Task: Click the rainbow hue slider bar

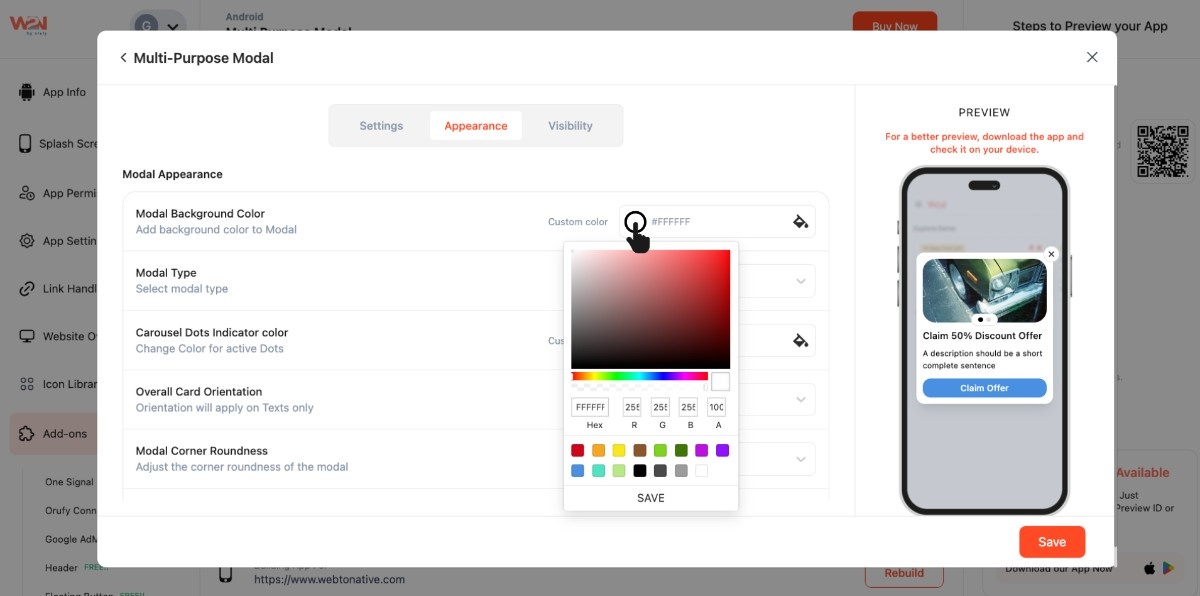Action: (x=639, y=377)
